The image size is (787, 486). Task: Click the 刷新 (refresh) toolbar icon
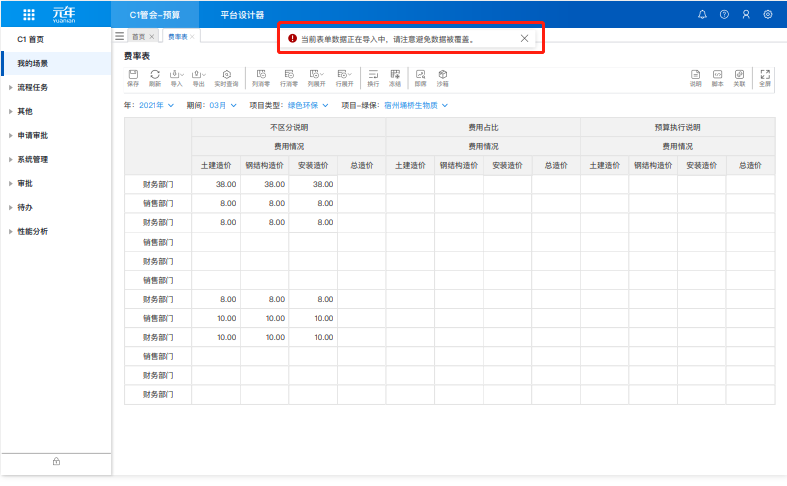155,78
